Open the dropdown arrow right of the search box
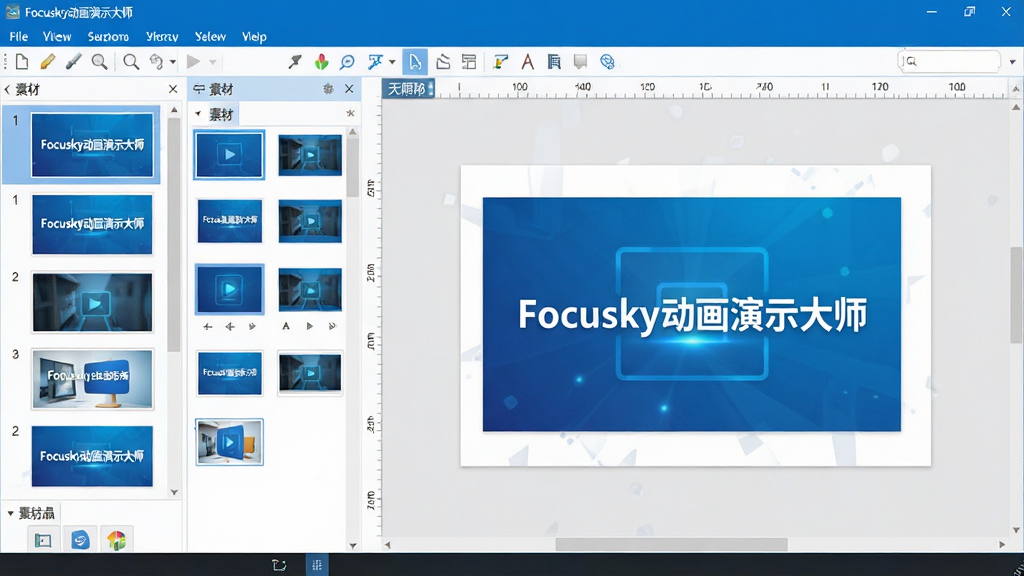The image size is (1024, 576). [x=1012, y=62]
